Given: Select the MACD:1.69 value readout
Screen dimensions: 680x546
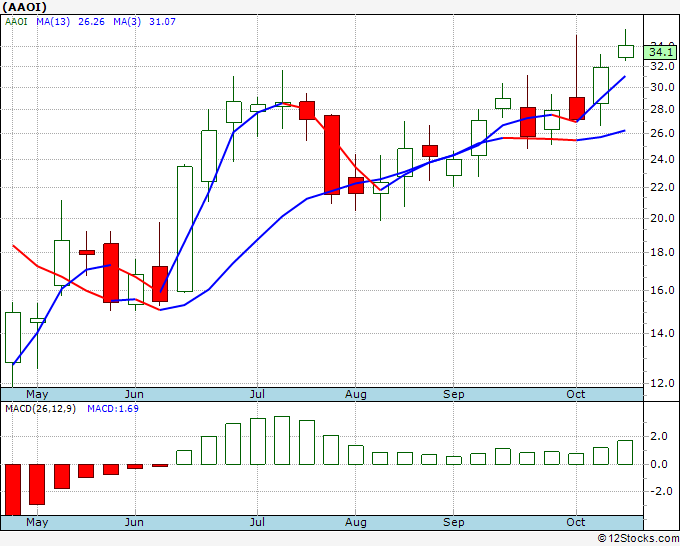Looking at the screenshot, I should click(x=113, y=409).
